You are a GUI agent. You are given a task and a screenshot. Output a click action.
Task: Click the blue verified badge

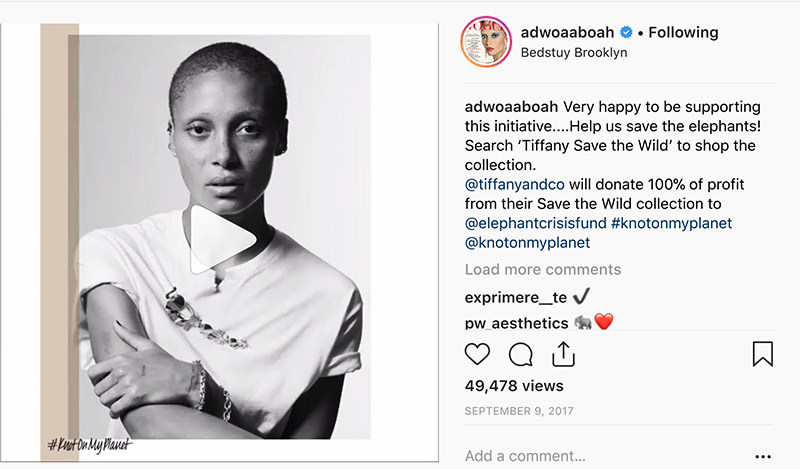626,33
